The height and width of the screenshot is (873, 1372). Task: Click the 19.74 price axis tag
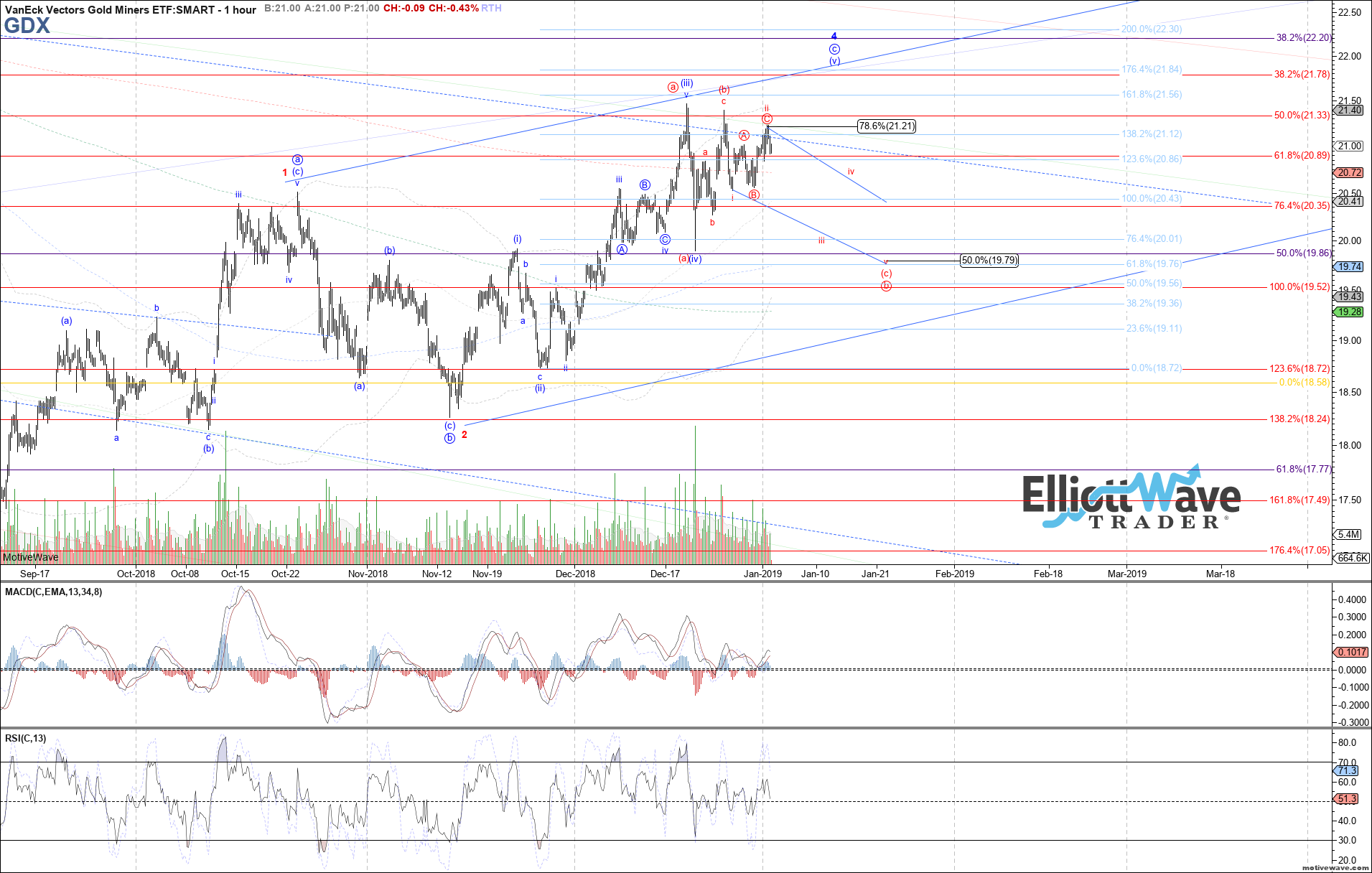click(1350, 266)
